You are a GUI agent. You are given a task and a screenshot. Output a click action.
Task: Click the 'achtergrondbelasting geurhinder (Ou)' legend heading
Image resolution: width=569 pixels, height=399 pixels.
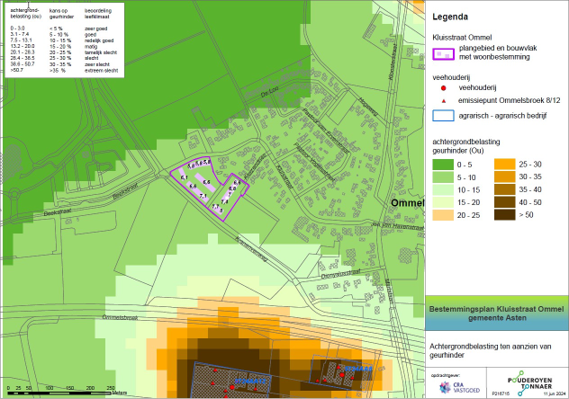(466, 146)
